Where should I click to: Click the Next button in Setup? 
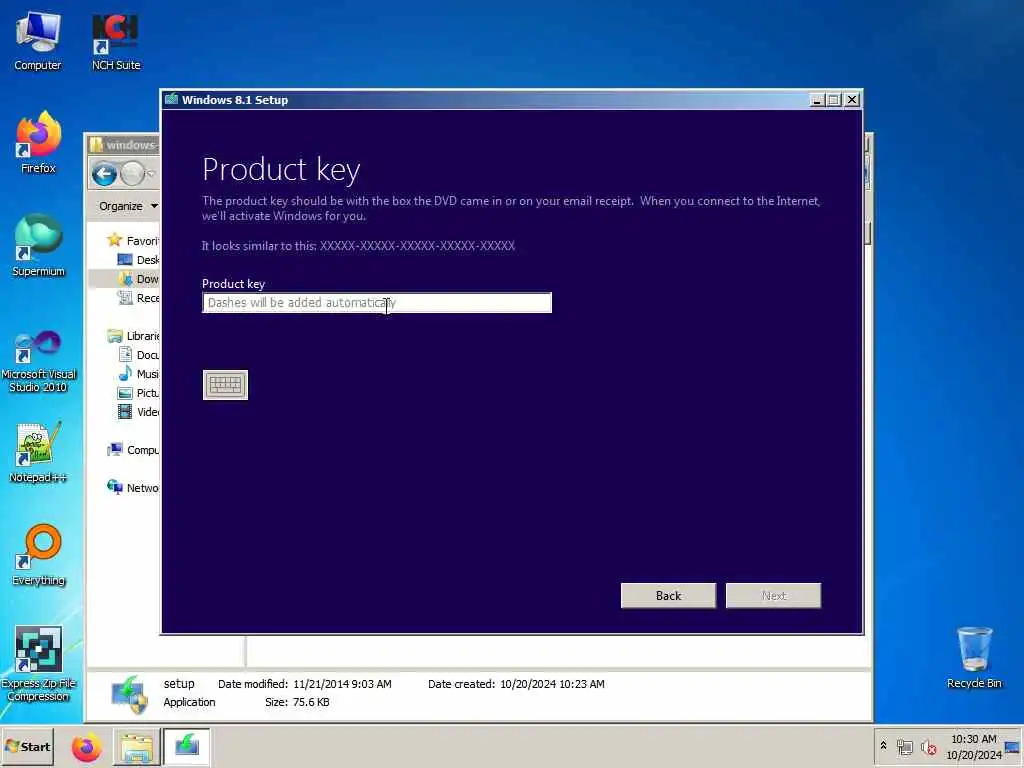(x=773, y=596)
